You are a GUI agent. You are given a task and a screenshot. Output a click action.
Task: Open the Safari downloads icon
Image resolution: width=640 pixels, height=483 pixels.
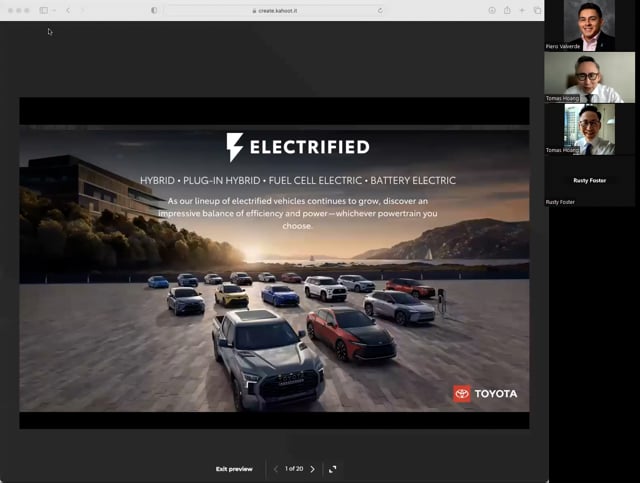point(492,10)
